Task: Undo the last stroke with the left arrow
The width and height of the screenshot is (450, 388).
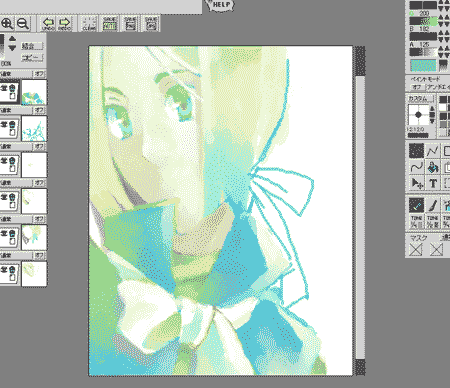Action: point(48,24)
